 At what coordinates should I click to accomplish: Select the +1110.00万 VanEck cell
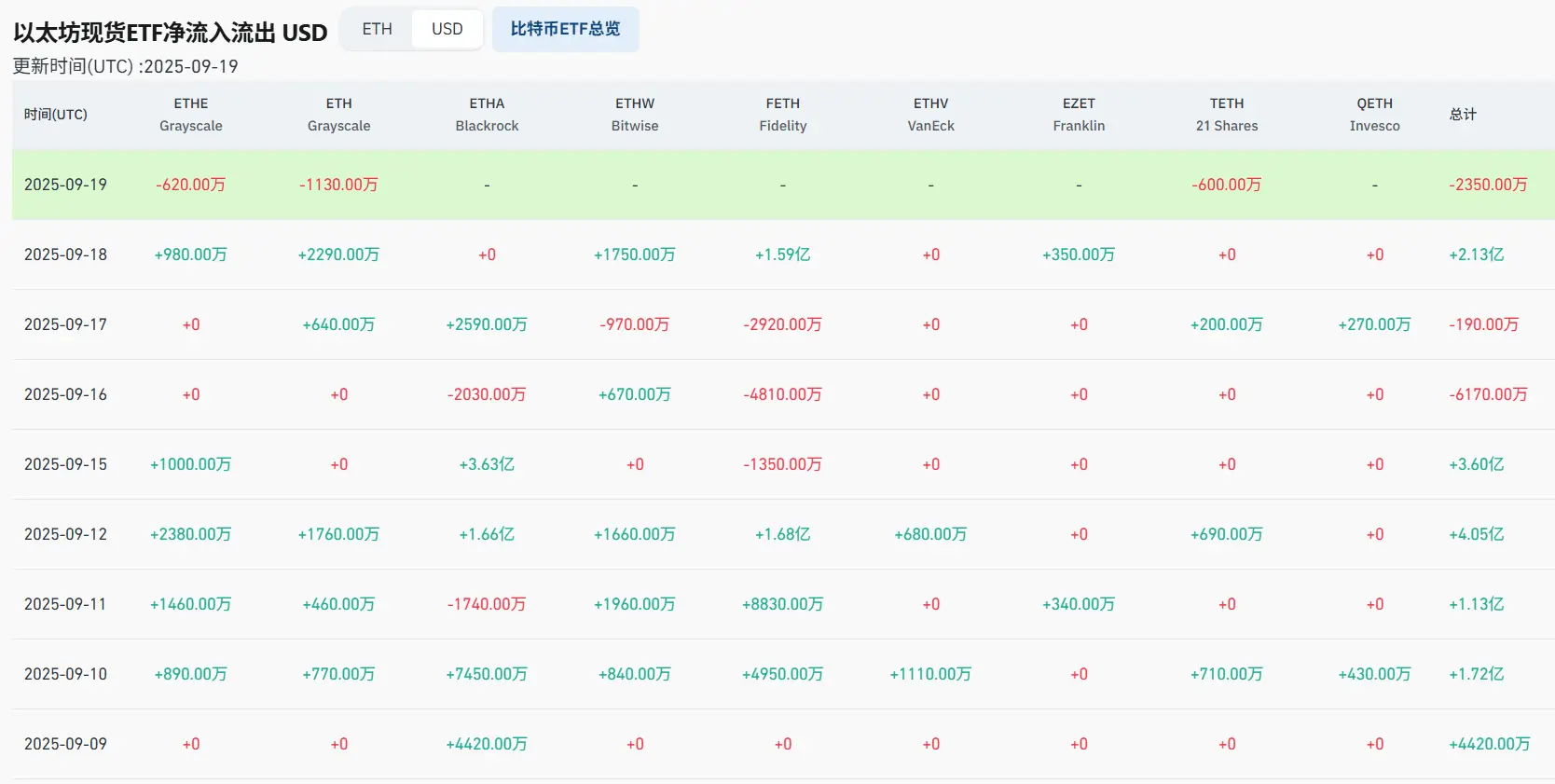pyautogui.click(x=931, y=674)
